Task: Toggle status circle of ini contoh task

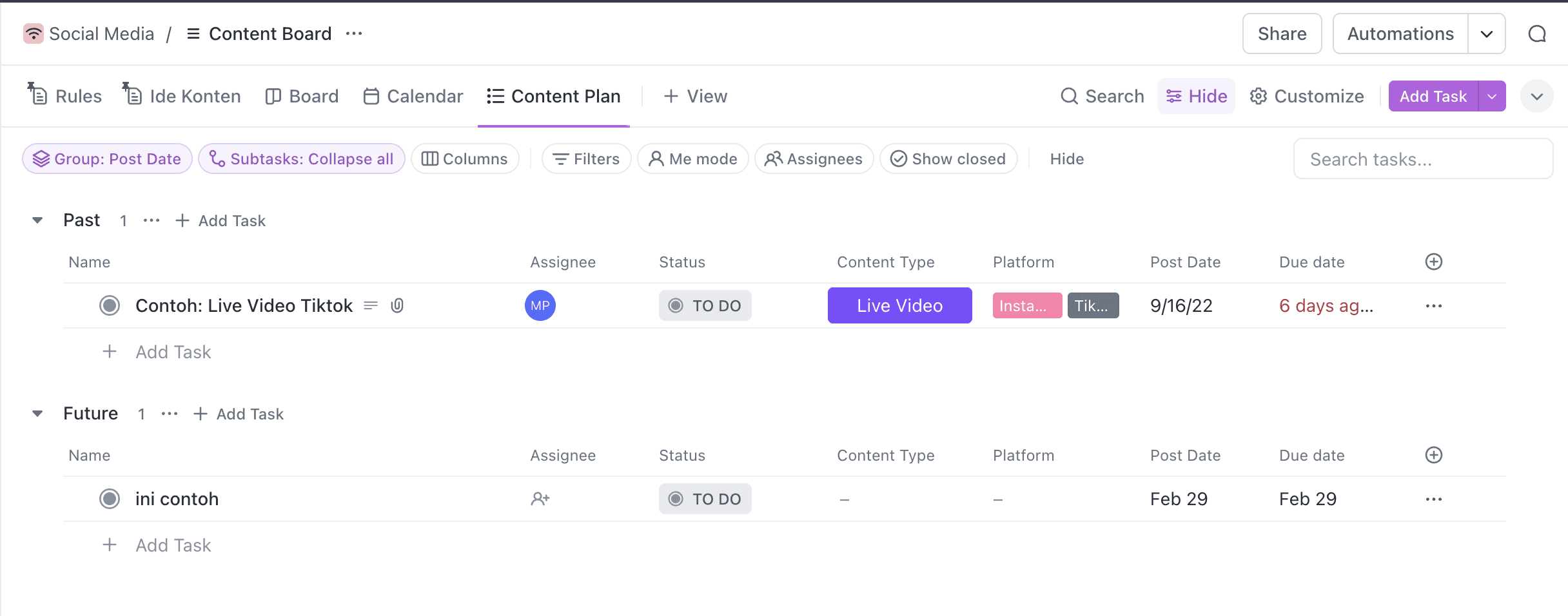Action: click(110, 499)
